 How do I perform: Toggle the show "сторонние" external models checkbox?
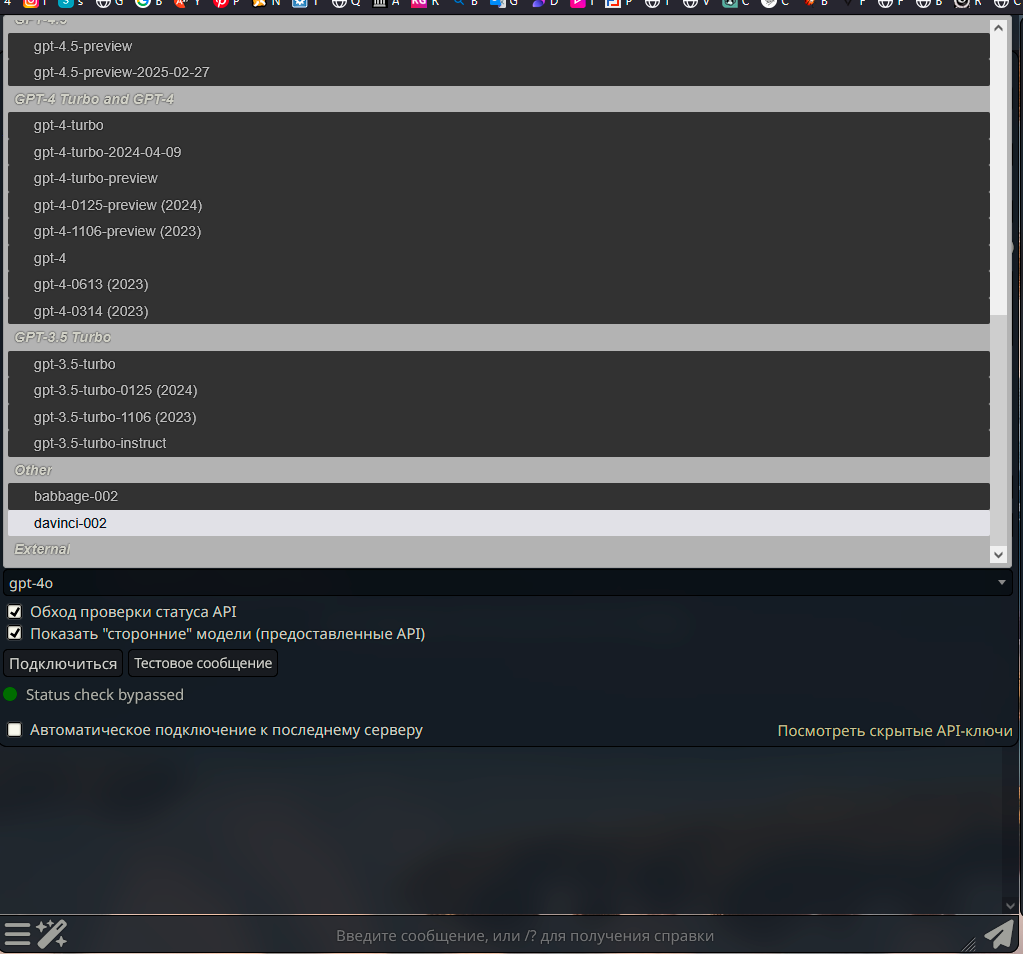14,633
